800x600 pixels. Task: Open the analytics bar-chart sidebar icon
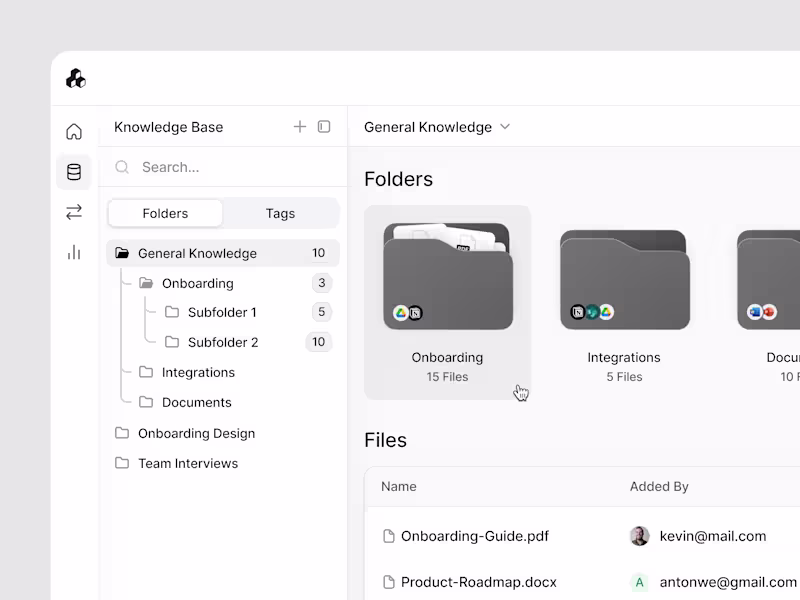[x=73, y=252]
